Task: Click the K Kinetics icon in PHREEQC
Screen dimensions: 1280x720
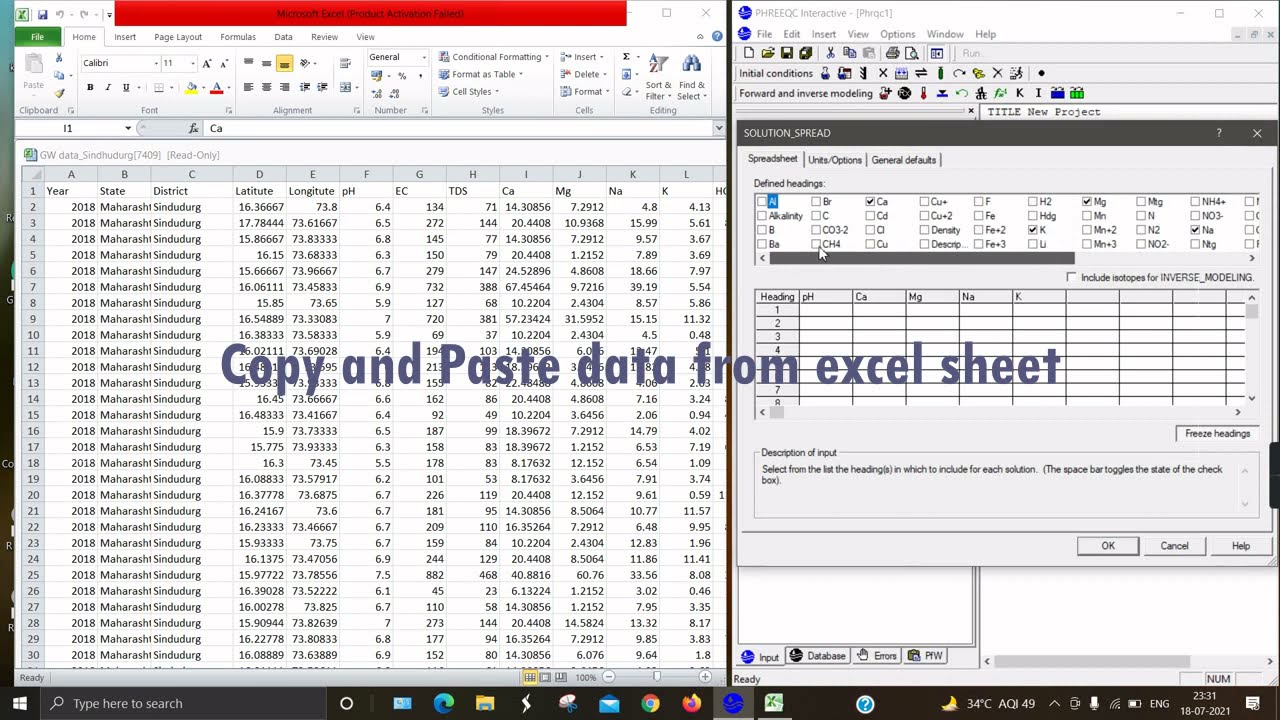Action: click(x=1020, y=93)
